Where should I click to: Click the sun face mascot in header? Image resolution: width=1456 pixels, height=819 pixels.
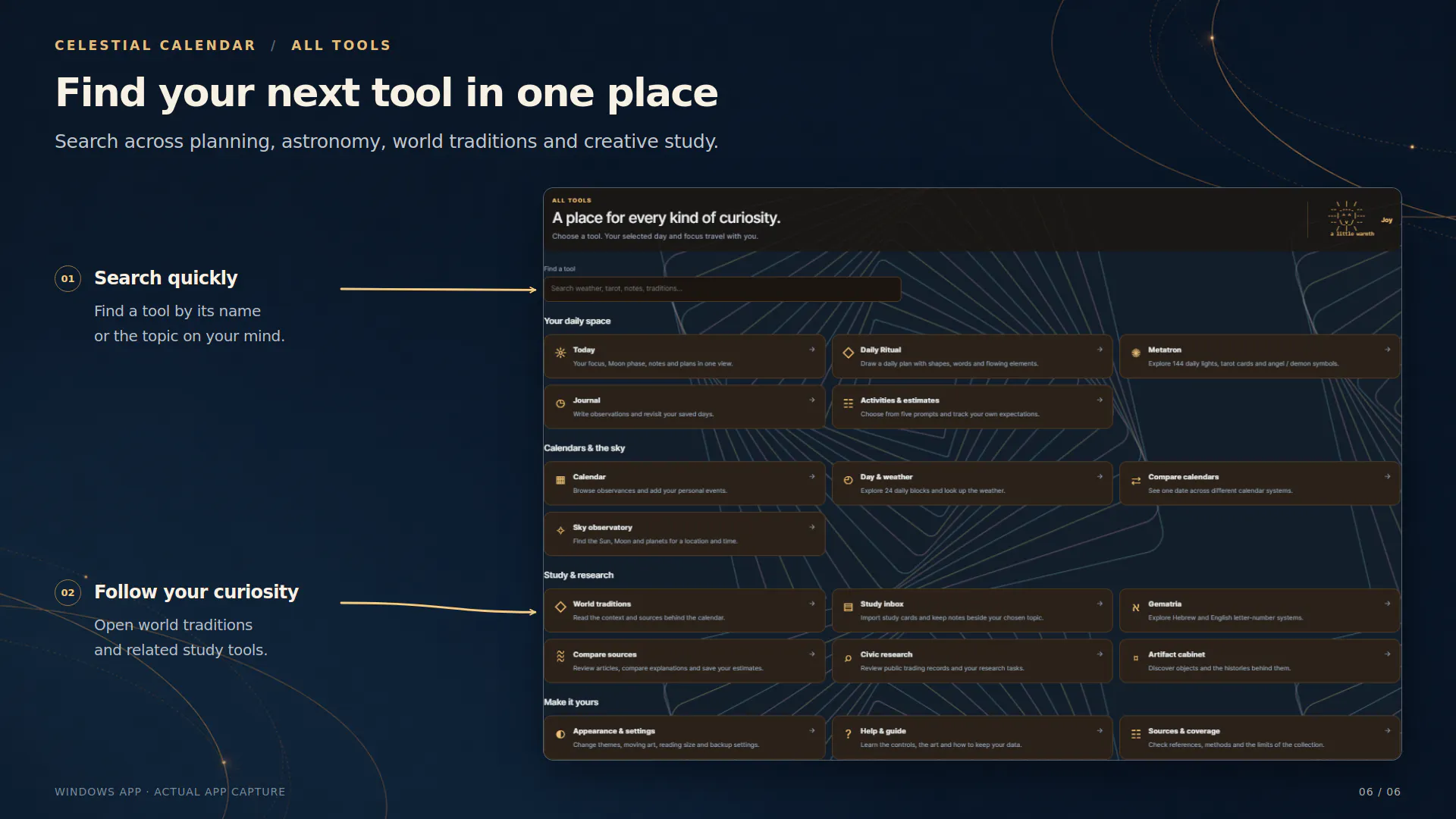1347,217
